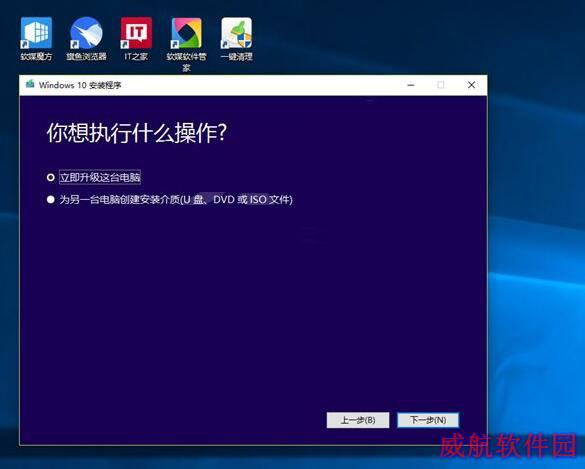This screenshot has height=469, width=585.
Task: Click the Windows 10 setup title bar icon
Action: click(30, 84)
